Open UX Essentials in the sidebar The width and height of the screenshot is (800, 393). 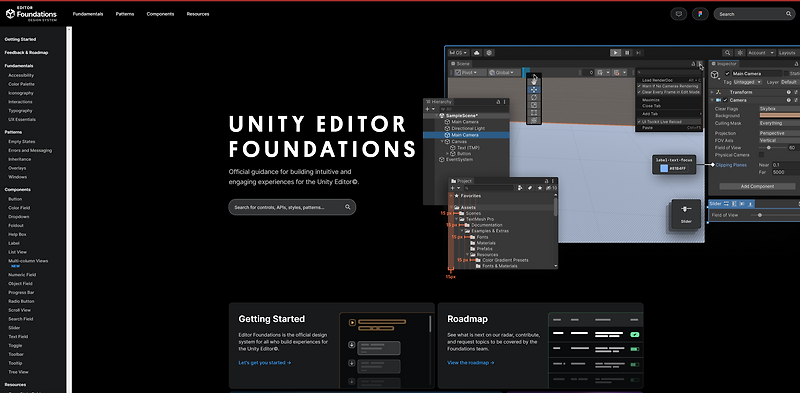pos(22,119)
